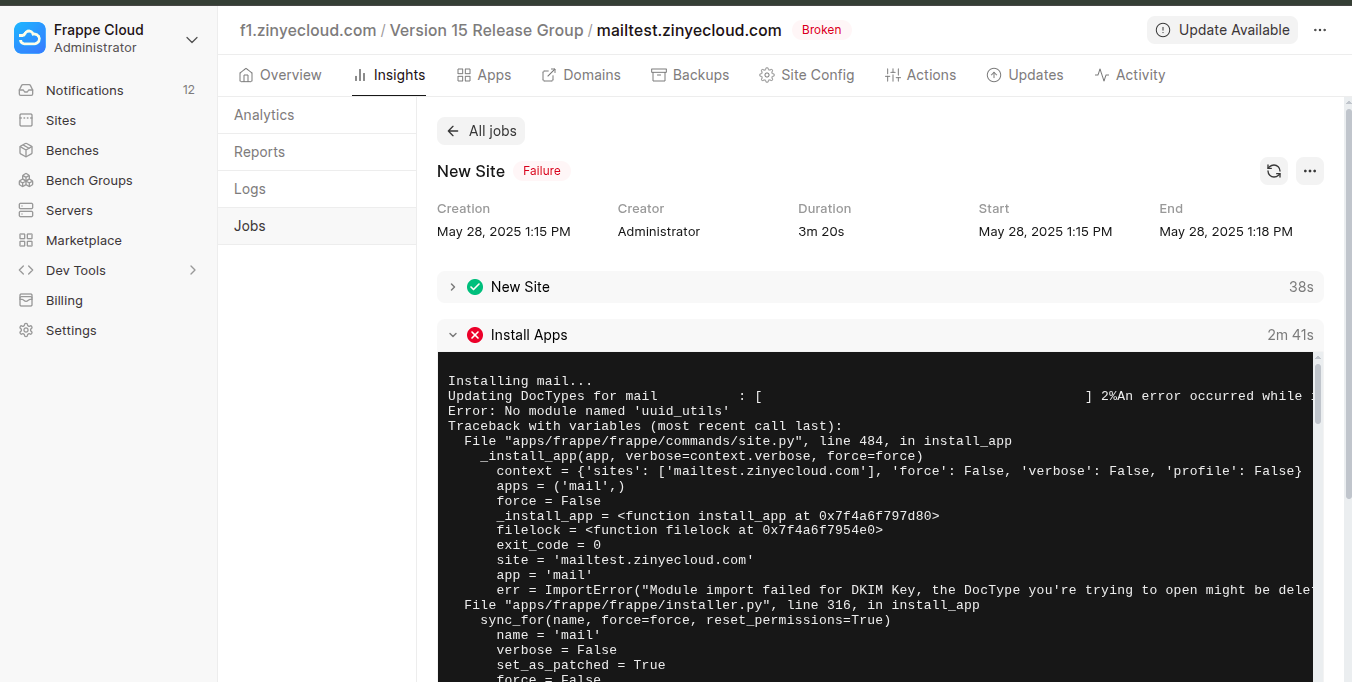This screenshot has width=1352, height=682.
Task: Collapse the Install Apps job step
Action: tap(452, 335)
